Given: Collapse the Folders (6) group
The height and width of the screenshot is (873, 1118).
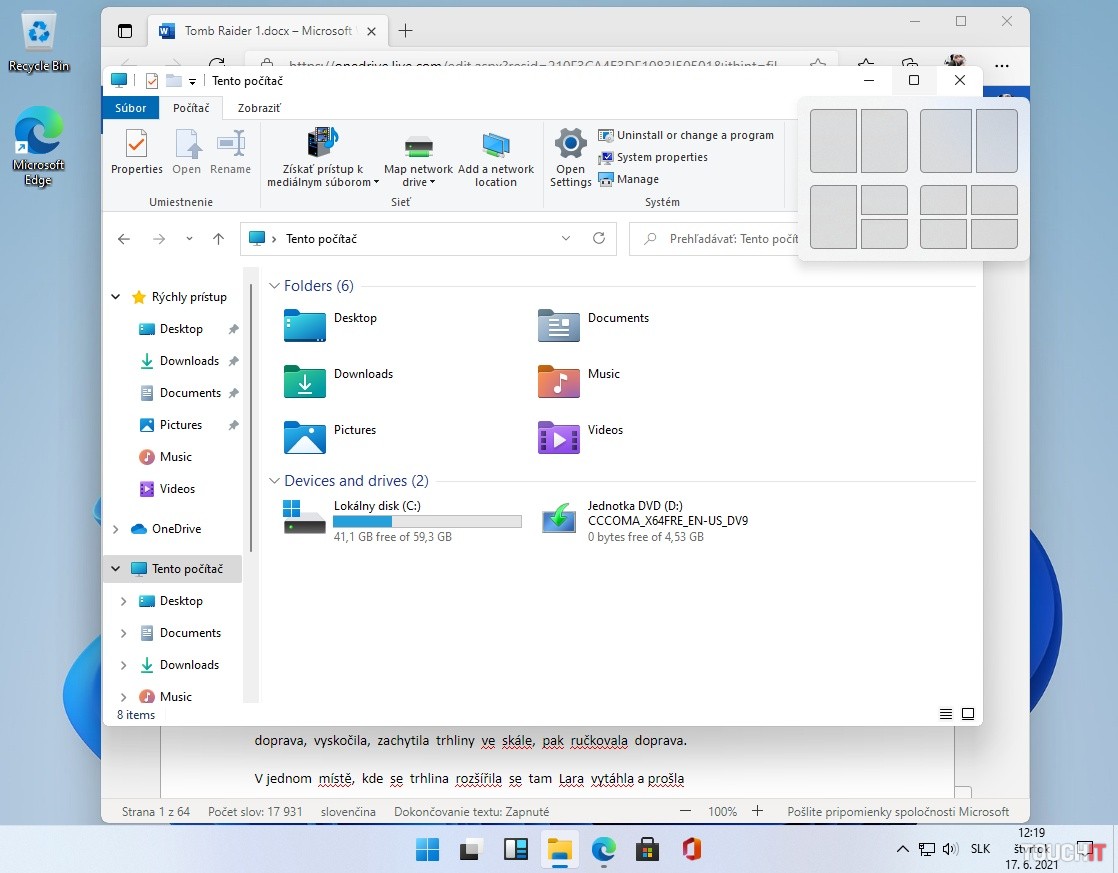Looking at the screenshot, I should pyautogui.click(x=274, y=286).
